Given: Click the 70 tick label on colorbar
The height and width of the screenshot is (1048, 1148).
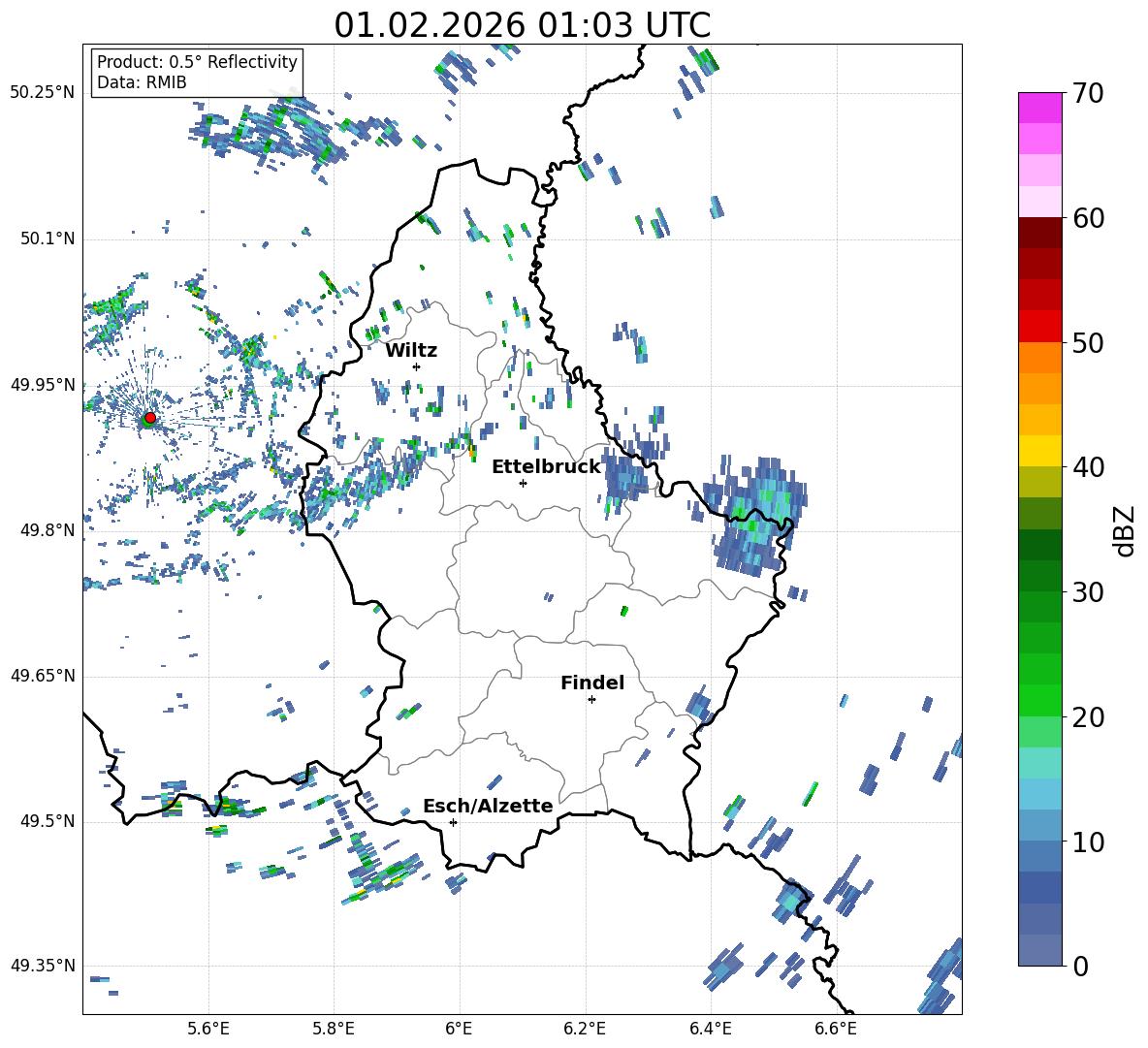Looking at the screenshot, I should tap(1089, 93).
